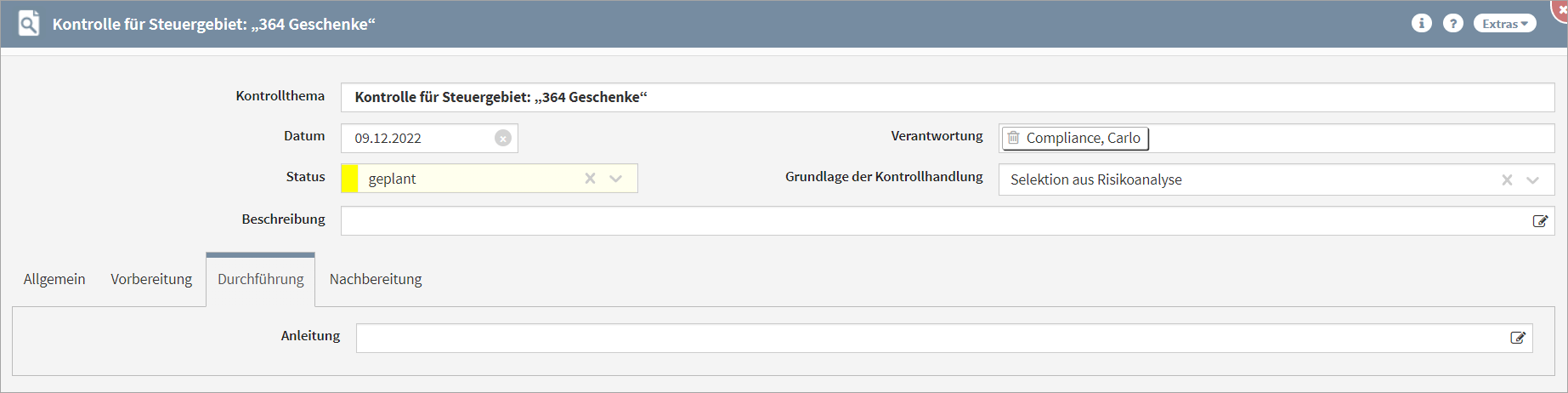The image size is (1568, 393).
Task: Remove Compliance, Carlo via the trash icon
Action: click(x=1013, y=138)
